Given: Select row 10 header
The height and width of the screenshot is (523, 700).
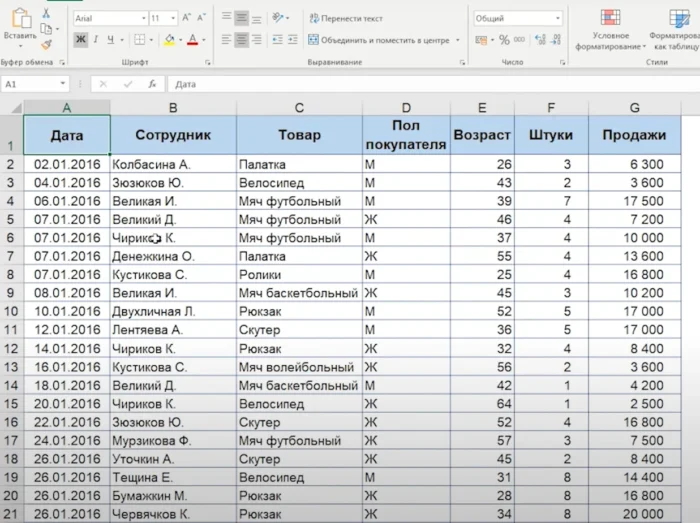Looking at the screenshot, I should coord(11,311).
